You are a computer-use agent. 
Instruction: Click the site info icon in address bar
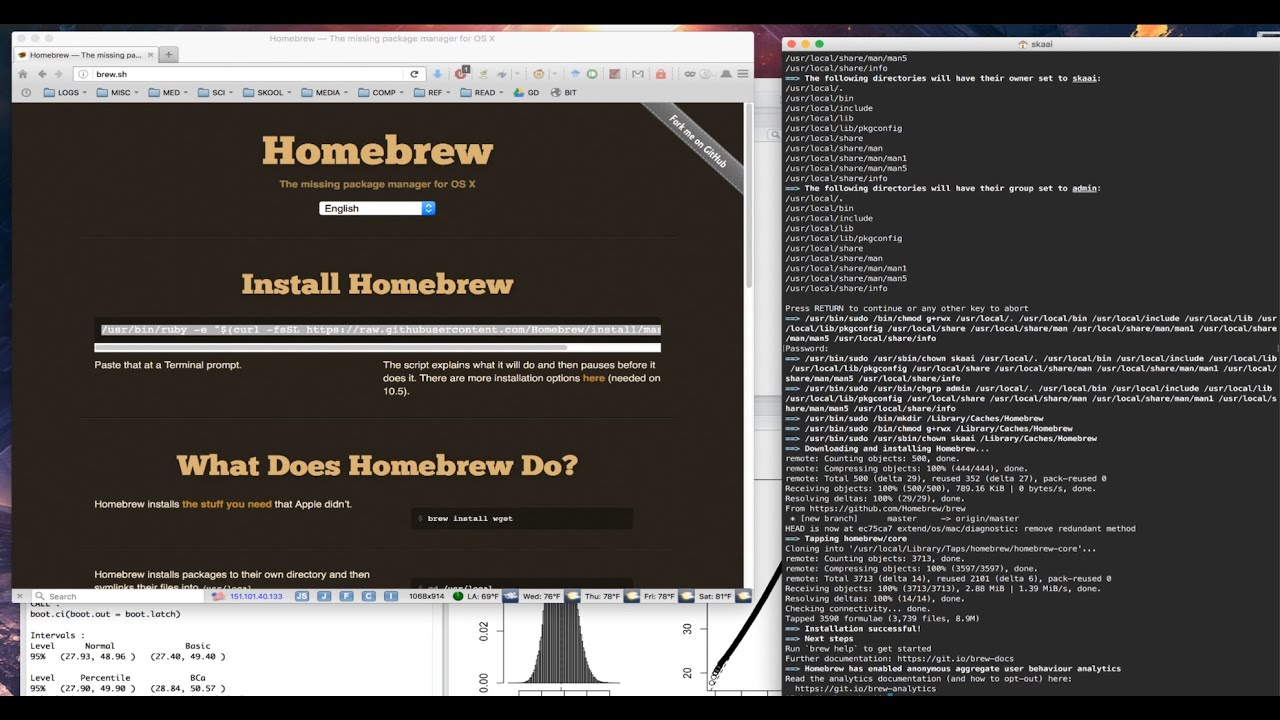83,74
